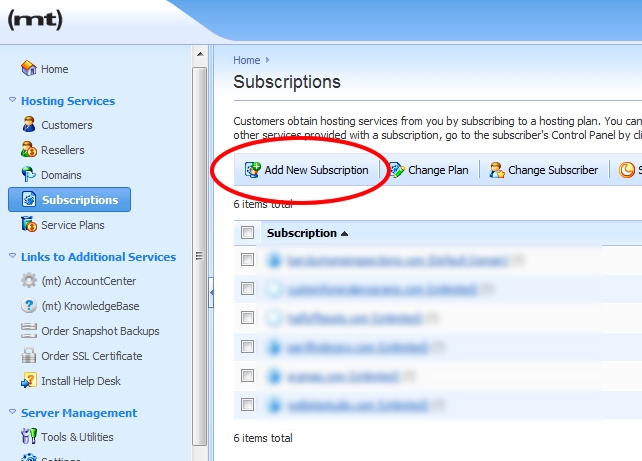This screenshot has width=642, height=461.
Task: Click the Order SSL Certificate padlock icon
Action: pyautogui.click(x=29, y=355)
